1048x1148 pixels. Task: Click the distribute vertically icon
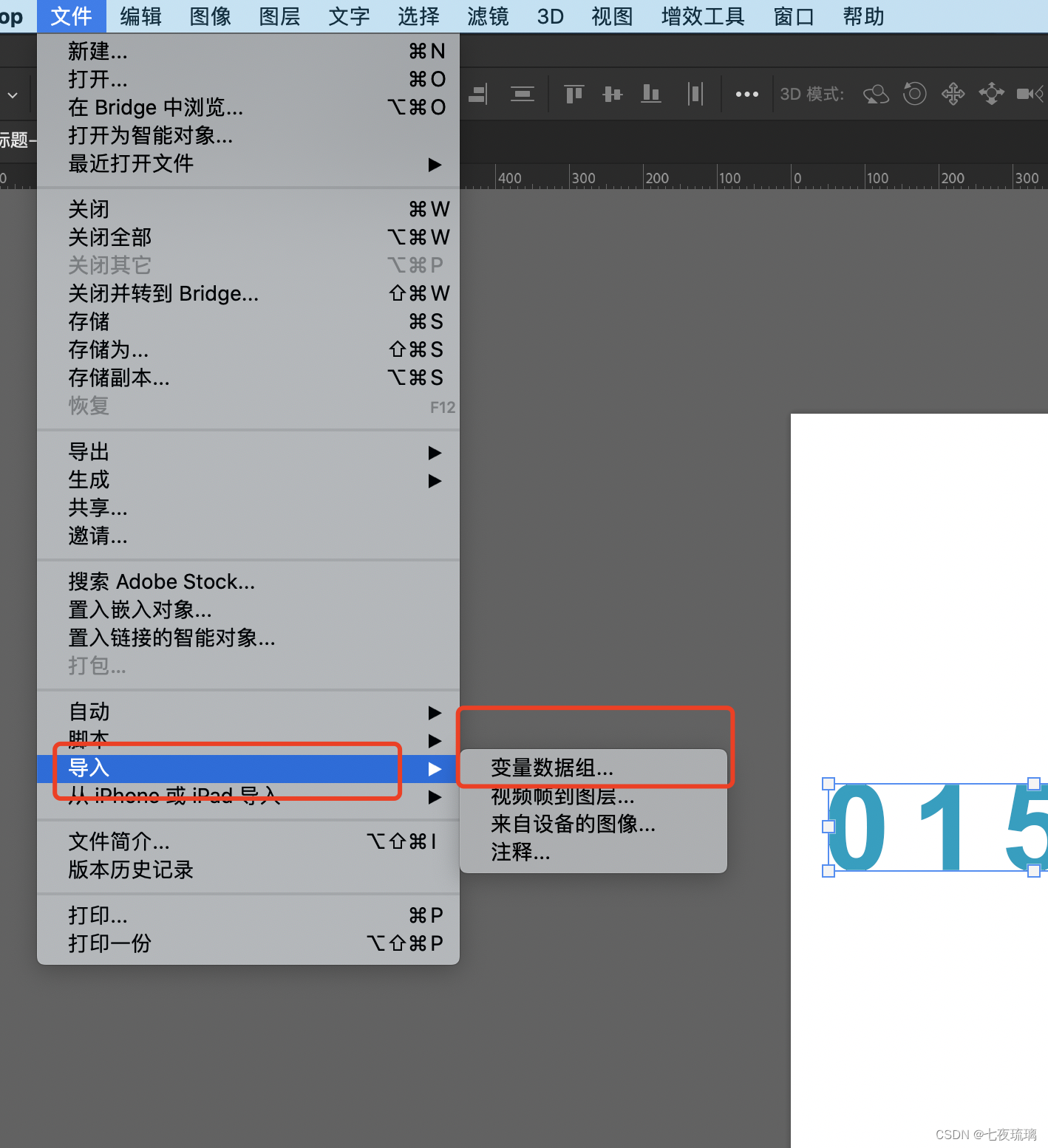[x=522, y=94]
